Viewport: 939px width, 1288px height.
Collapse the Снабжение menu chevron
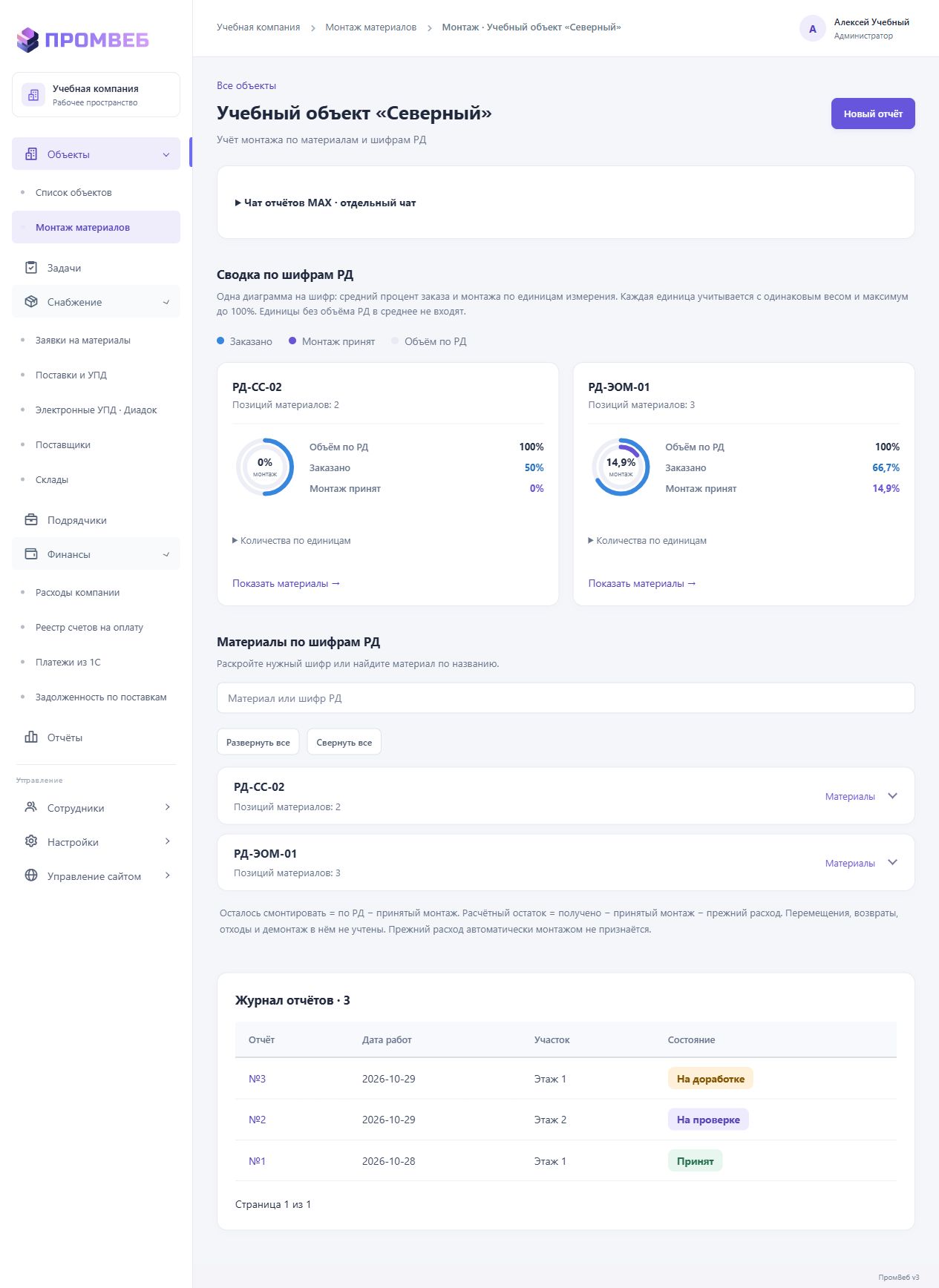pos(166,302)
